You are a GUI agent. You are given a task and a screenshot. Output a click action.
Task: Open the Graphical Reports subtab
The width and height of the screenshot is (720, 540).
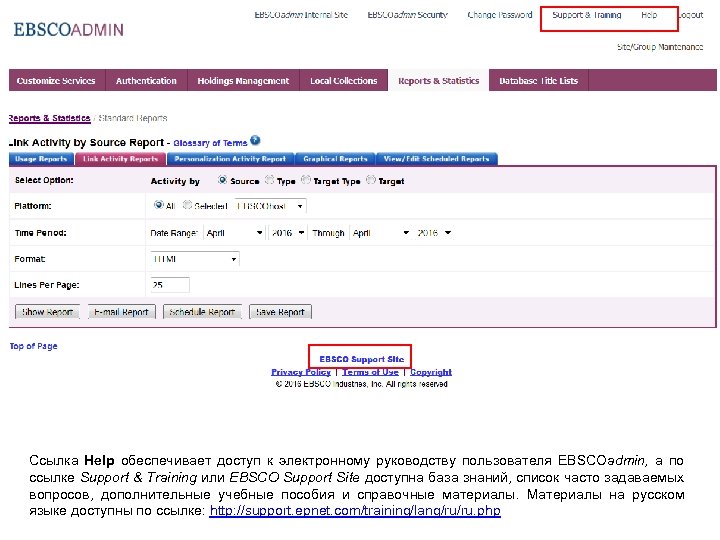335,159
